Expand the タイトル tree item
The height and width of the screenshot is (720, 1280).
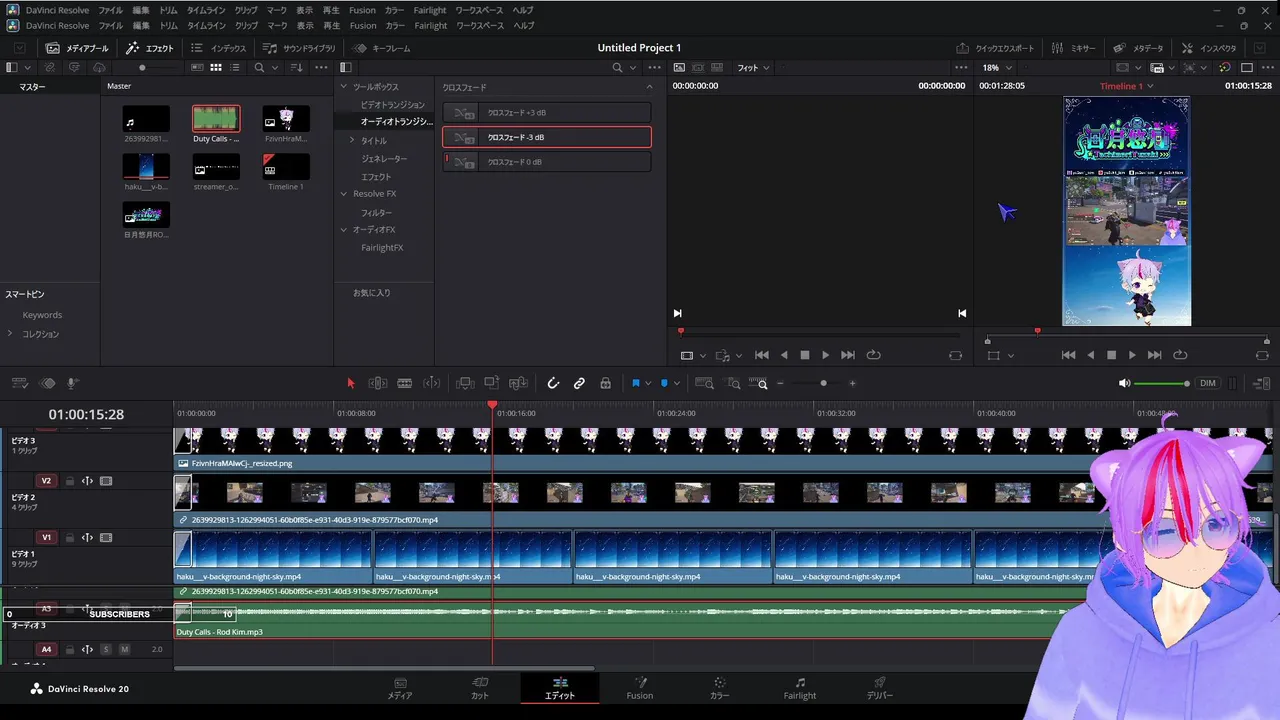pos(352,141)
